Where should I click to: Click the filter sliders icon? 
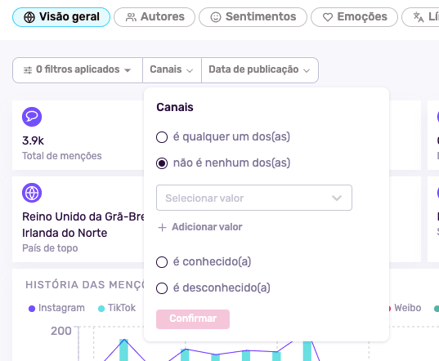[x=28, y=70]
